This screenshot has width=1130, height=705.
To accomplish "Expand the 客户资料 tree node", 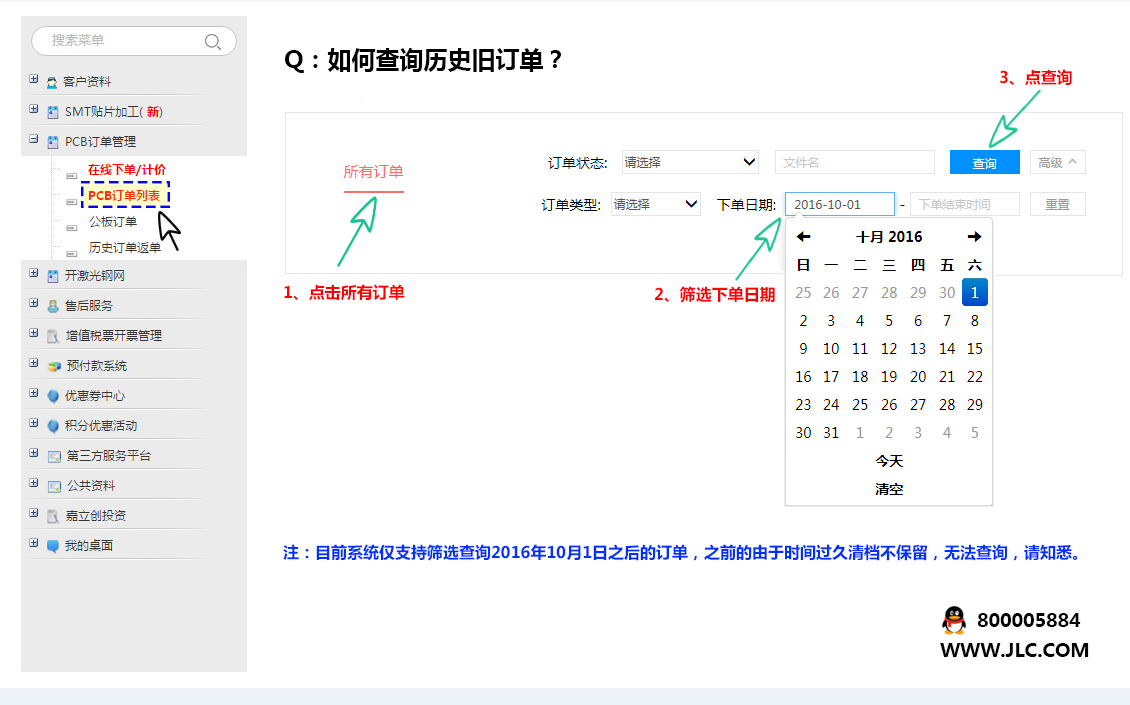I will point(33,79).
